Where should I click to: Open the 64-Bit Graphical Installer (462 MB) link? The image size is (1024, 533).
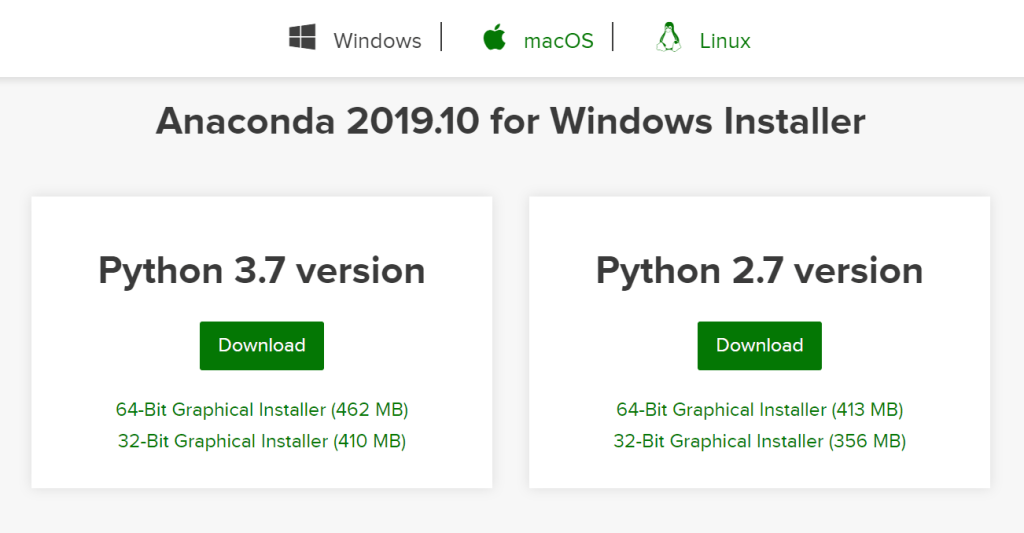coord(262,410)
